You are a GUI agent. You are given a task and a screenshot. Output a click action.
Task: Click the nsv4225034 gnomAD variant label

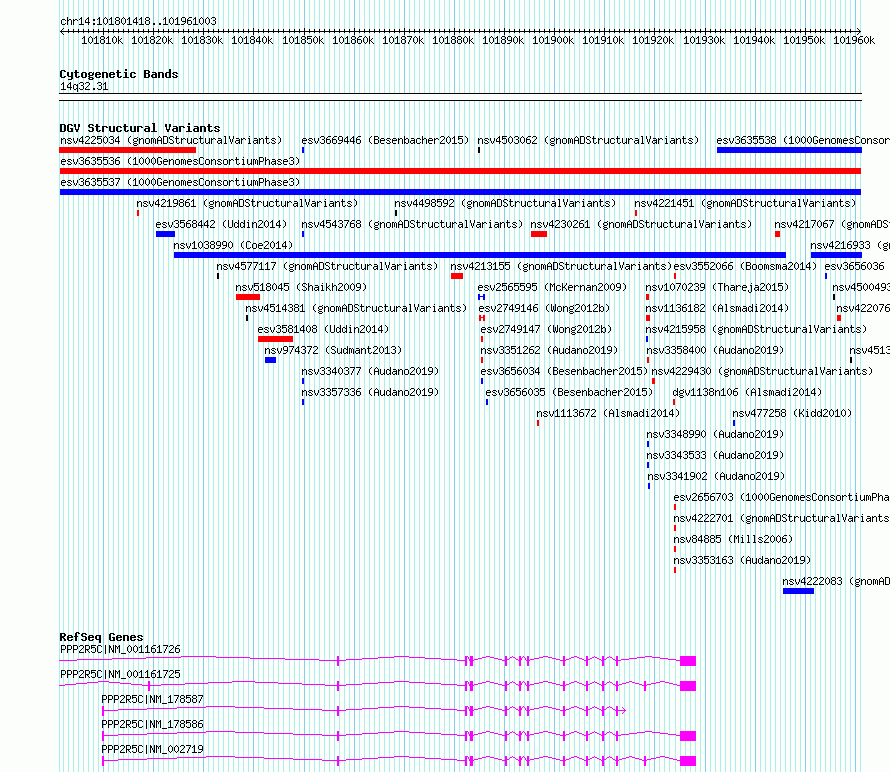(x=171, y=140)
